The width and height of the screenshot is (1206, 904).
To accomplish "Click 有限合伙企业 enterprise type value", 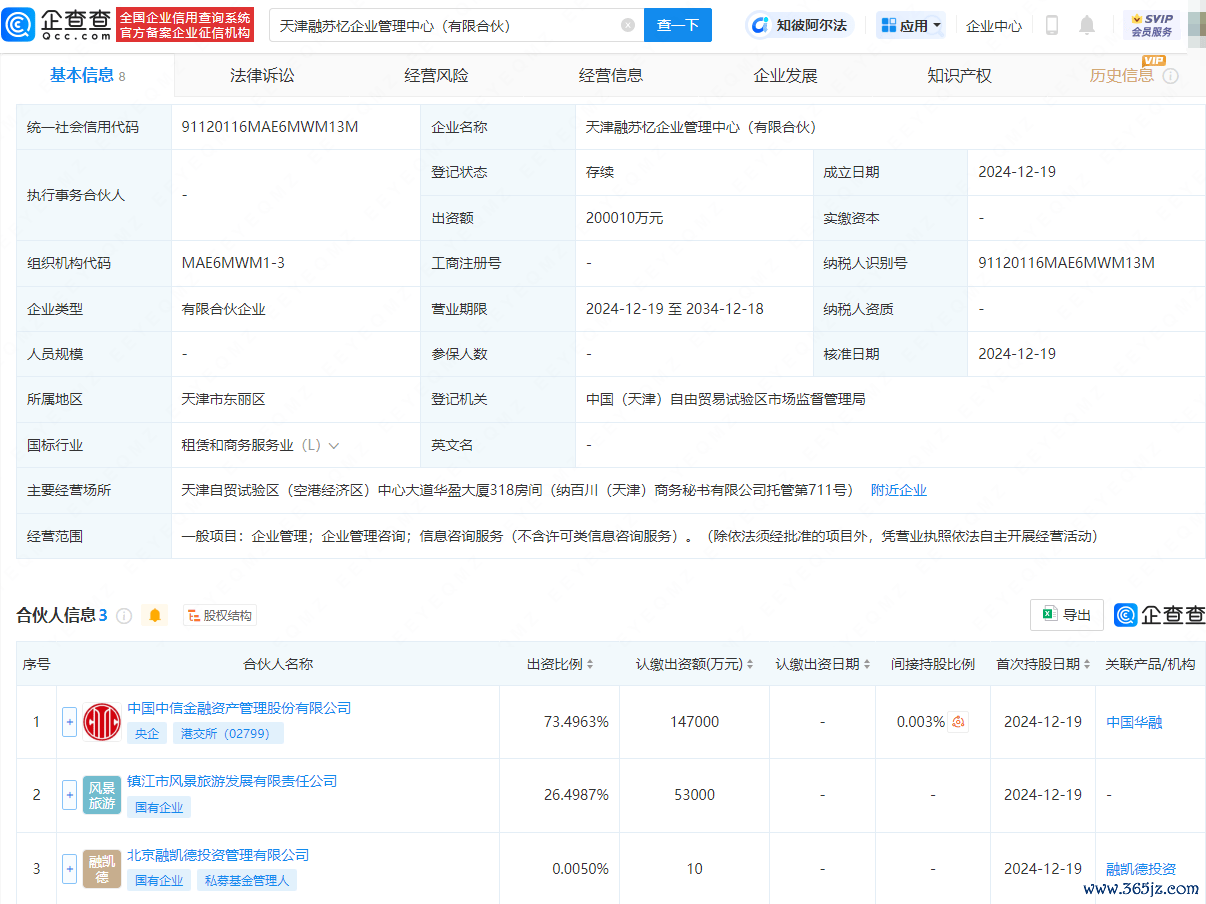I will (x=223, y=309).
